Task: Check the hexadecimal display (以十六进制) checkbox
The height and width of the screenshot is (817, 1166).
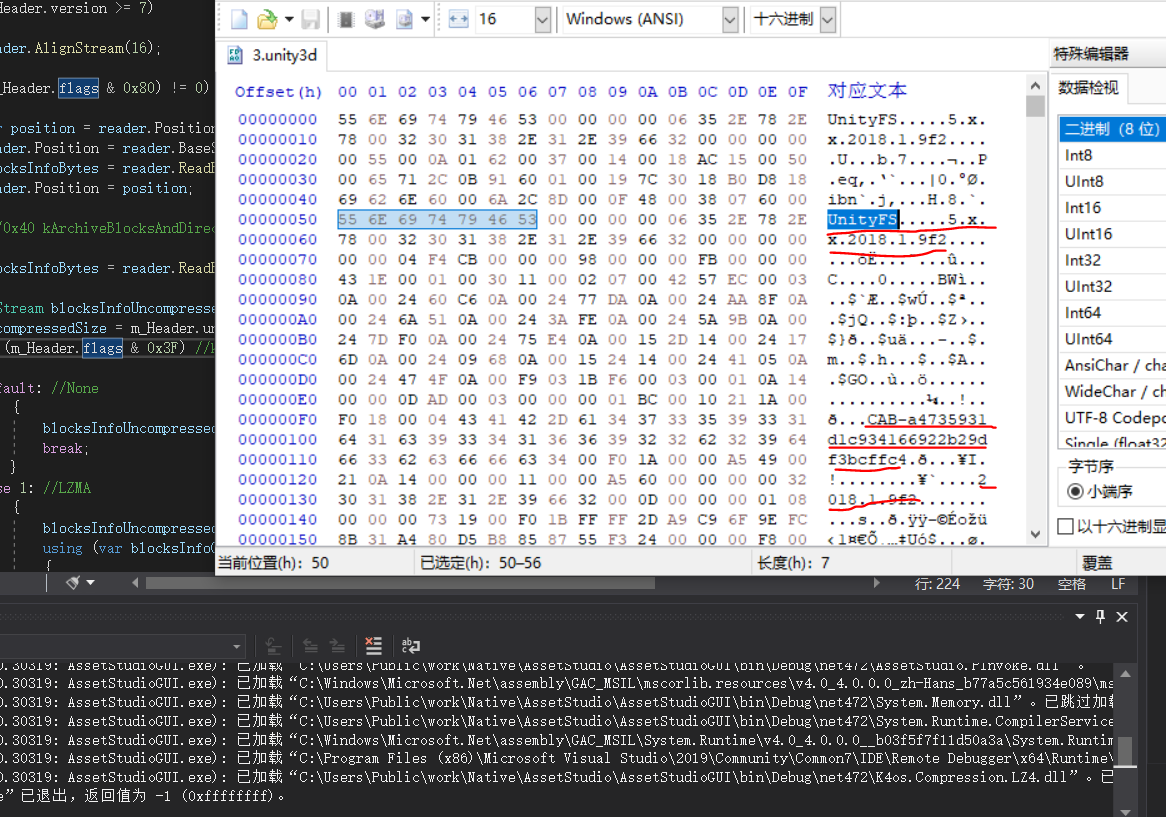Action: point(1066,527)
